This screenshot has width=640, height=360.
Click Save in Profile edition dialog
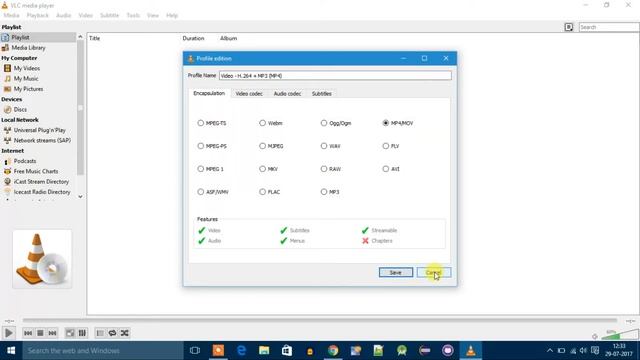point(396,272)
